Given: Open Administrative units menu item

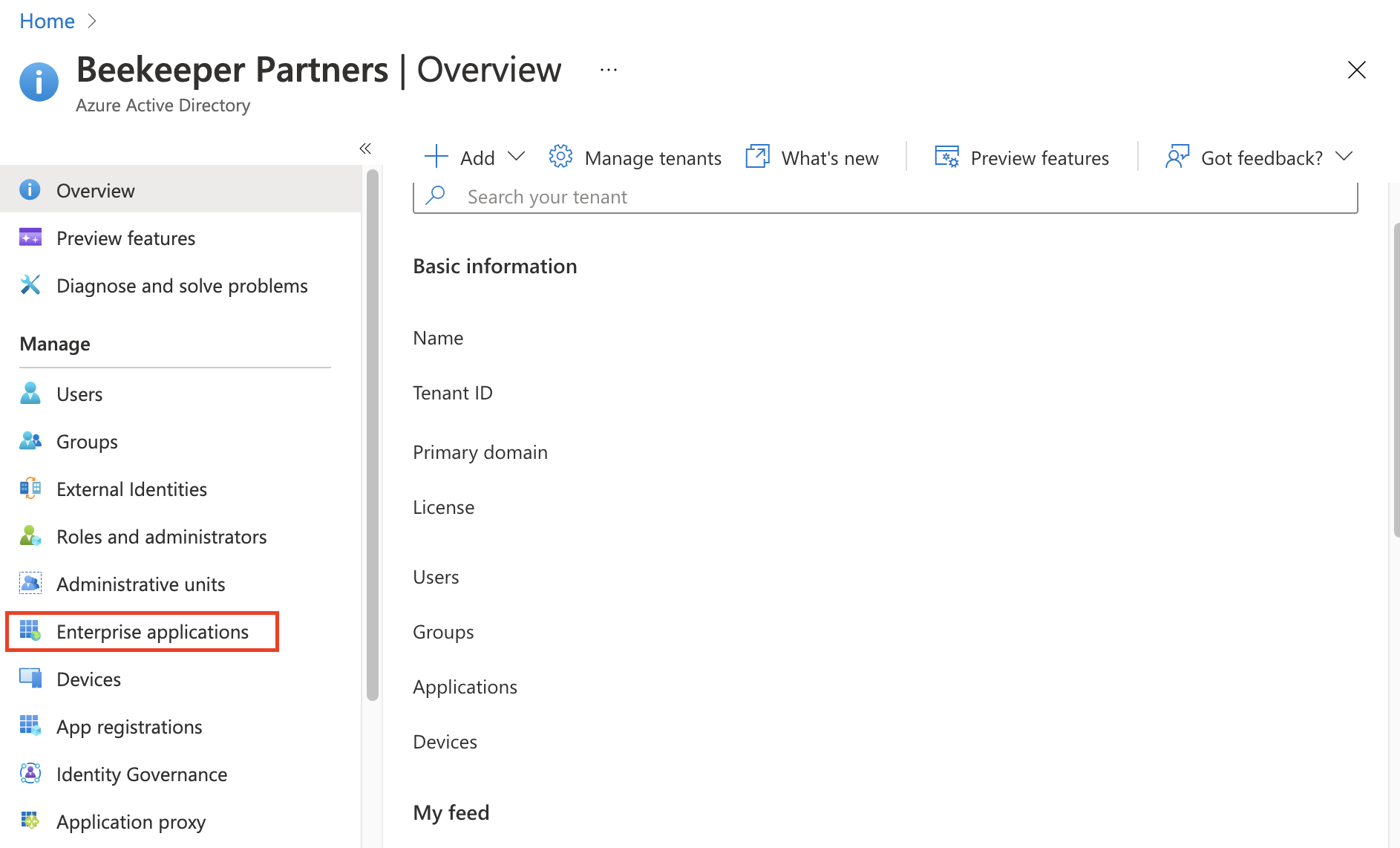Looking at the screenshot, I should (x=140, y=584).
